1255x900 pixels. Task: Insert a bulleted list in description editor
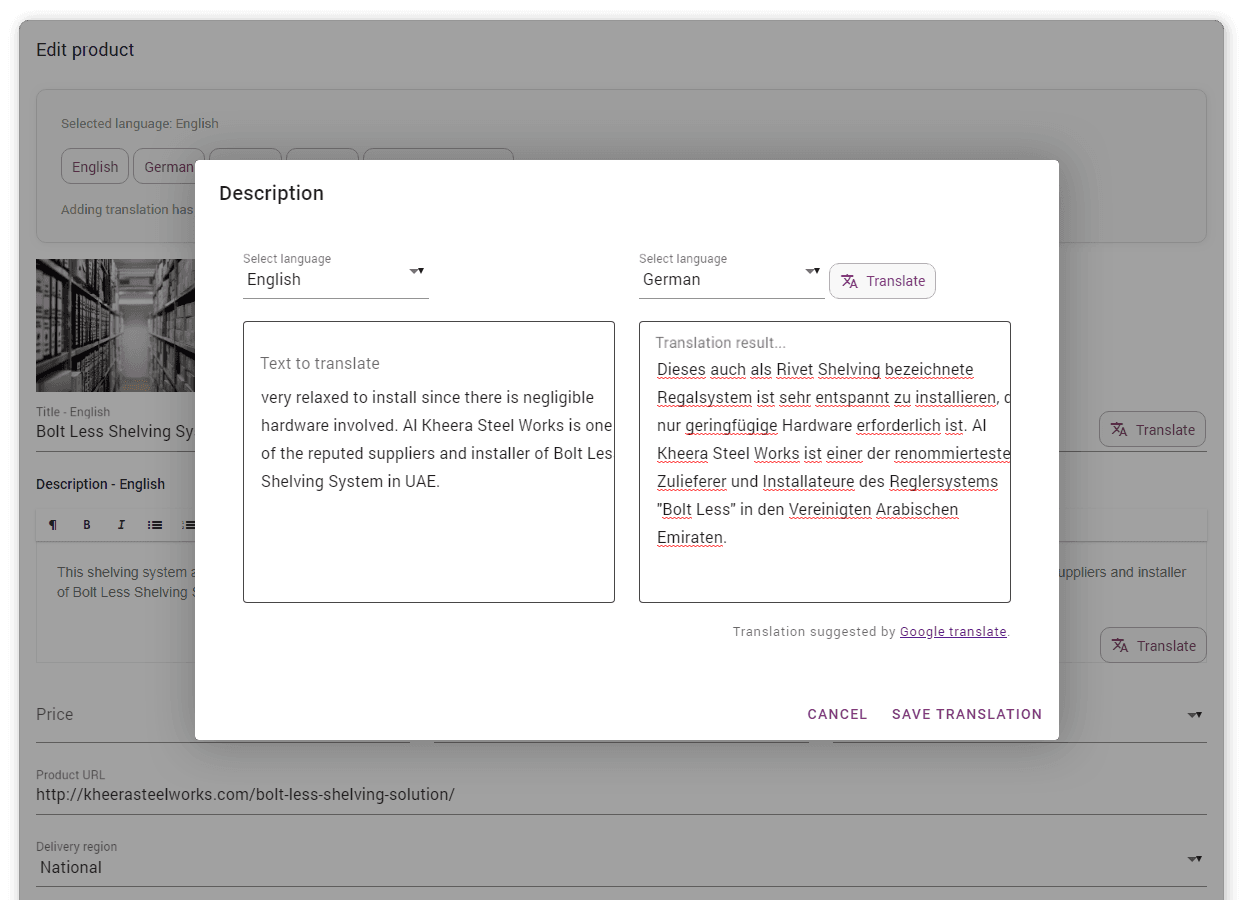[155, 525]
